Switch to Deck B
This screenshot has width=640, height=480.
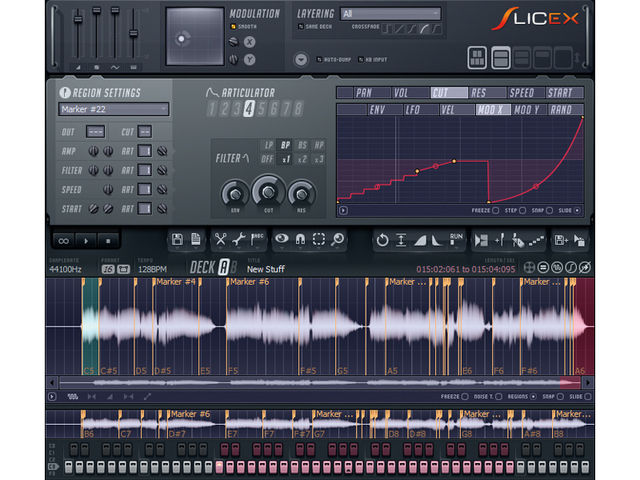233,268
